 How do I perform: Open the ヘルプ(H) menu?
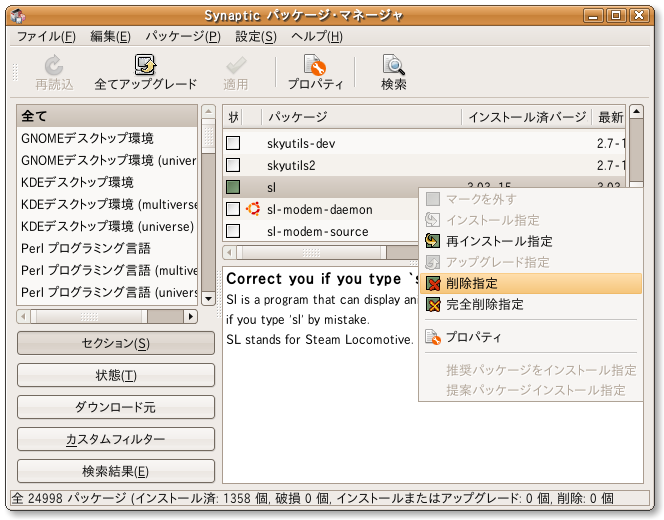[x=317, y=37]
